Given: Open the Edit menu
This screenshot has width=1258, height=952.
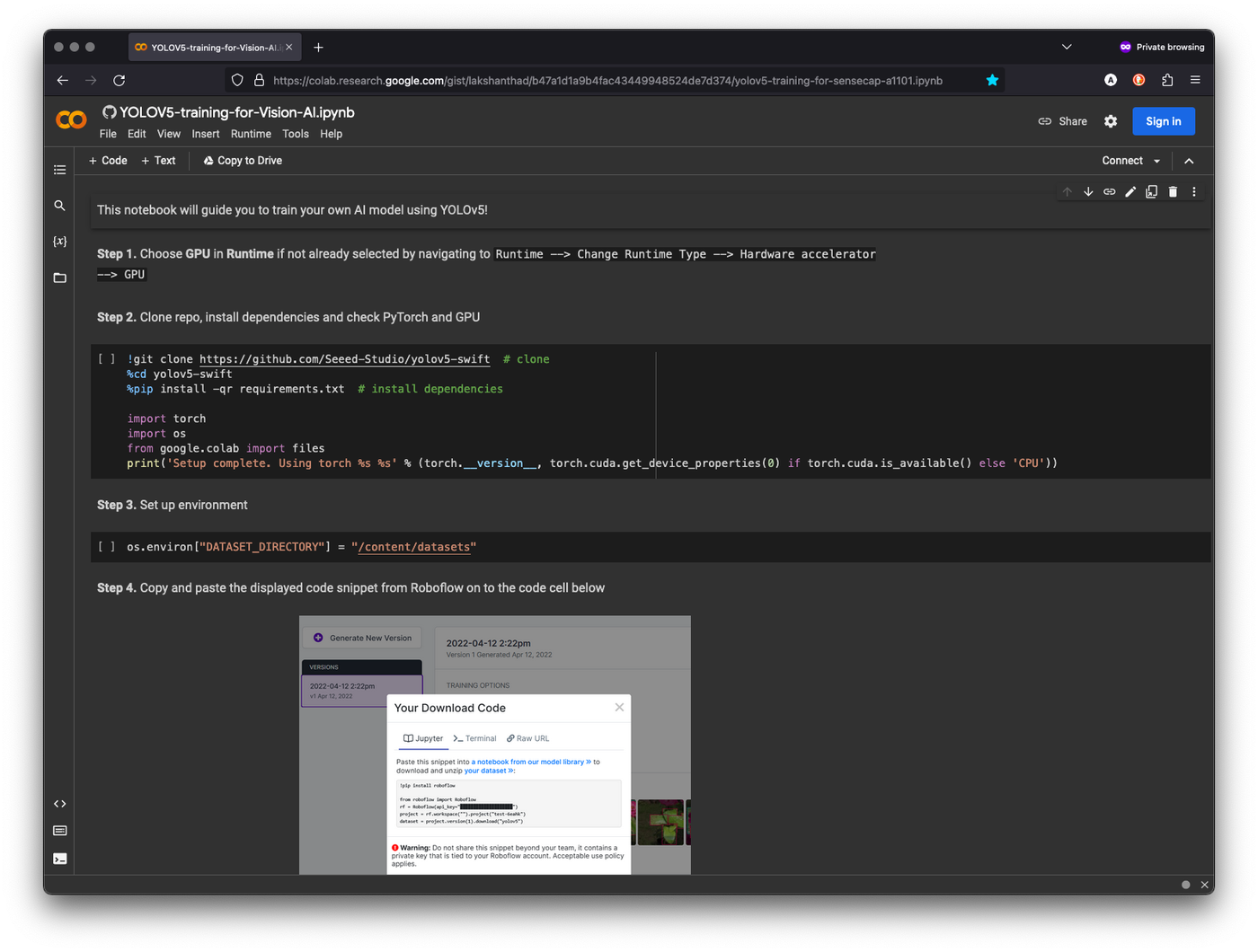Looking at the screenshot, I should [137, 134].
